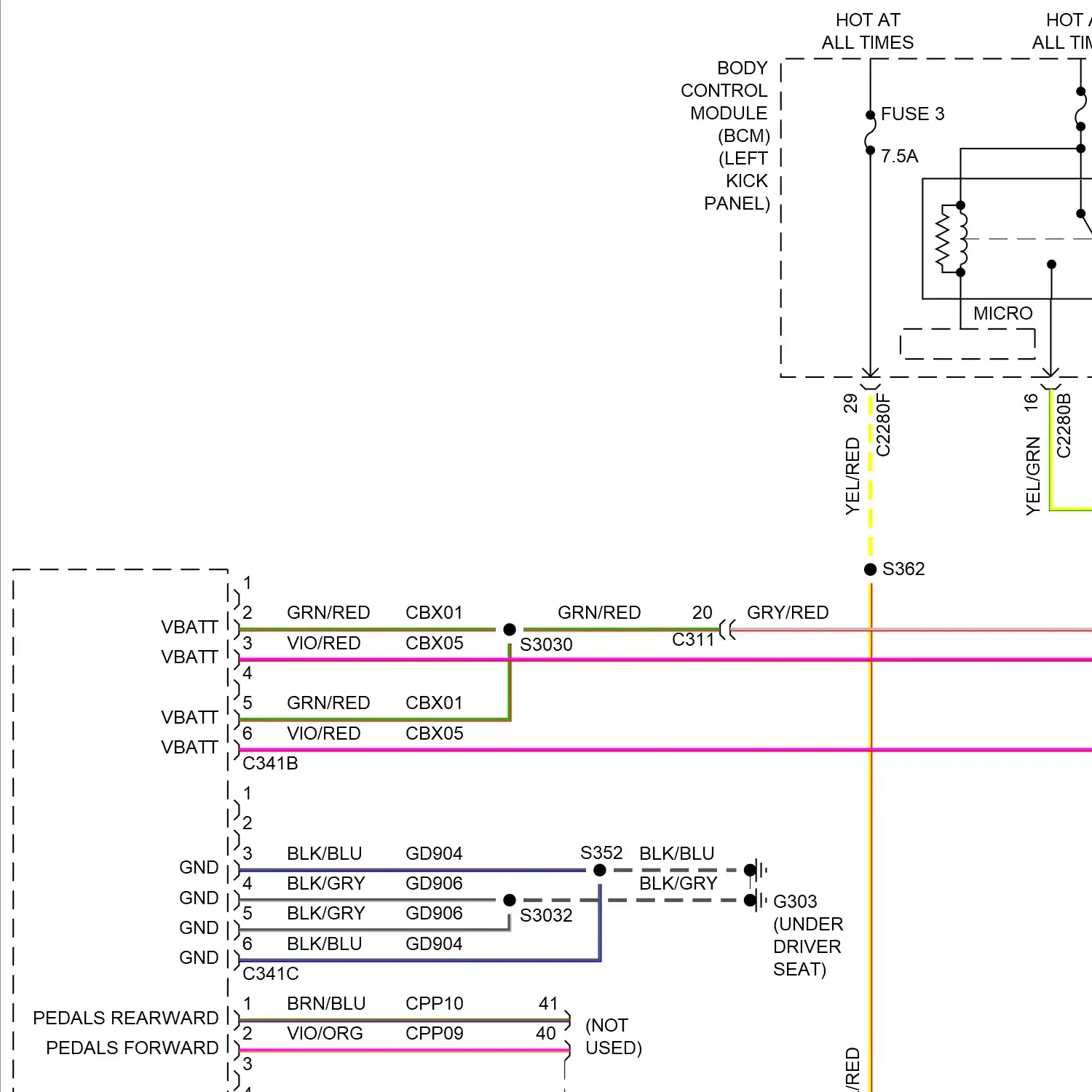
Task: Click the Fuse 3 symbol
Action: coord(870,132)
